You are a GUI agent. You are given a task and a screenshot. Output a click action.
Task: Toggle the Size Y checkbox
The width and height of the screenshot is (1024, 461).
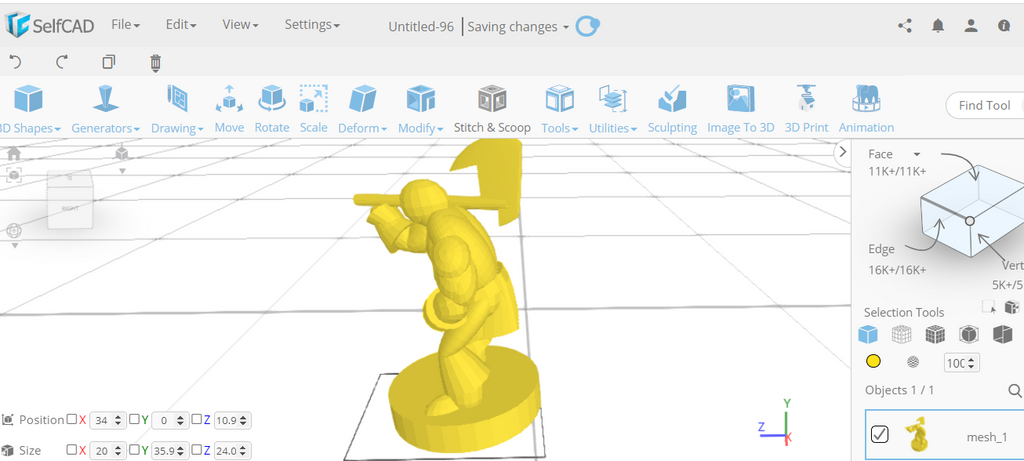click(134, 450)
